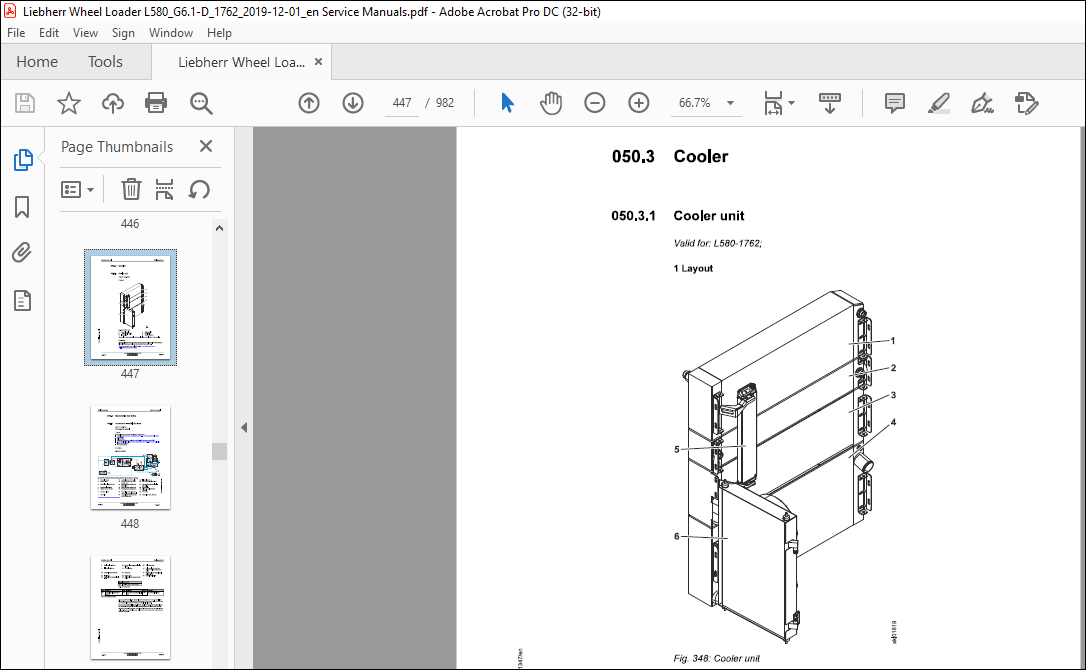Go to next page arrow
The image size is (1086, 670).
(353, 103)
